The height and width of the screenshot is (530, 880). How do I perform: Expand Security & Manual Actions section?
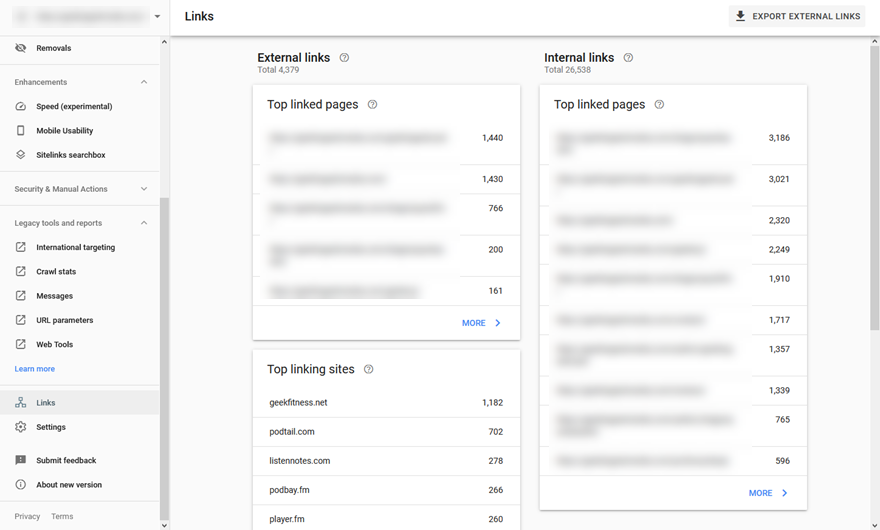(144, 189)
